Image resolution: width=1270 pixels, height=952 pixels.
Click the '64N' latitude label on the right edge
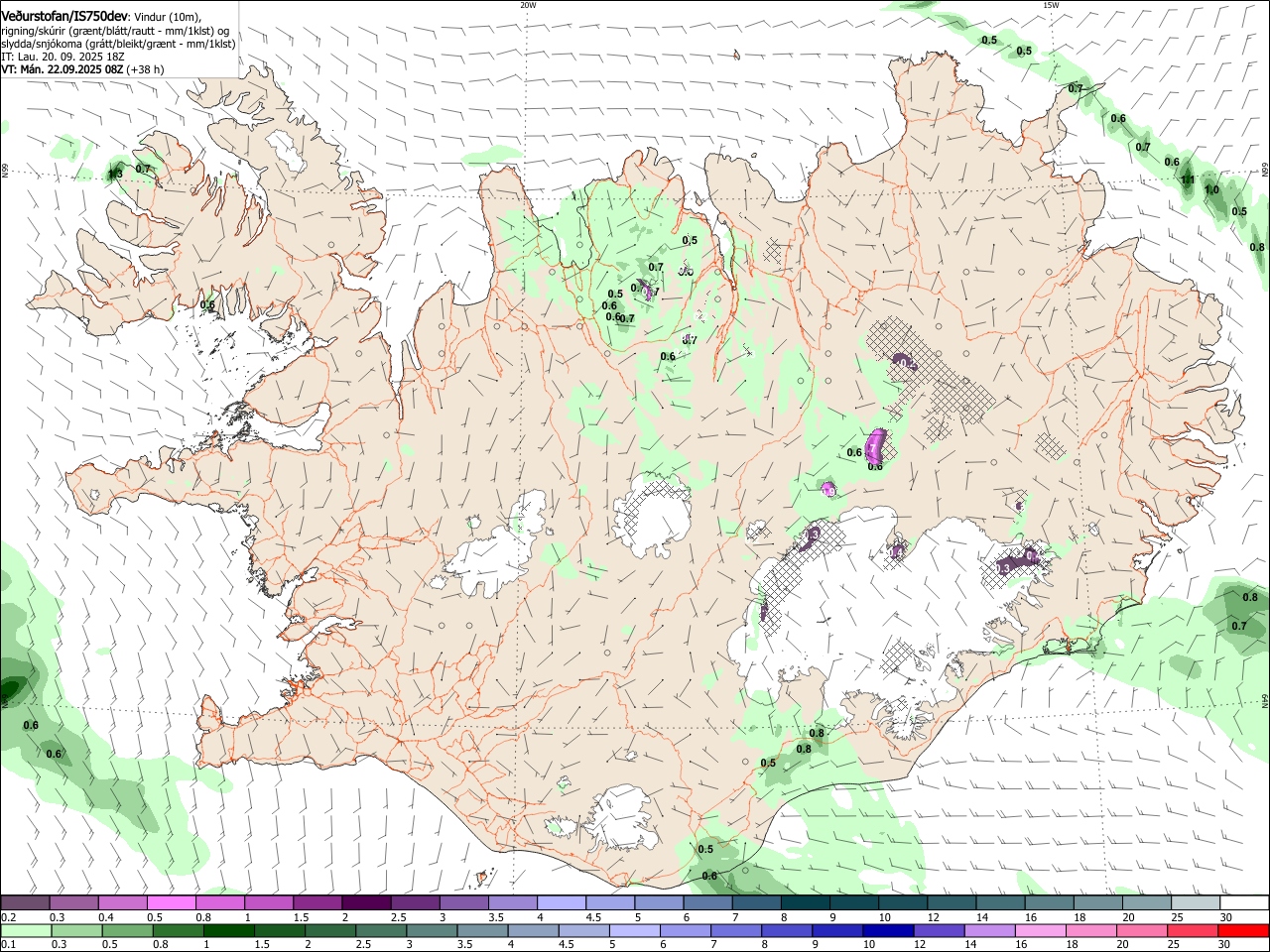tap(1265, 700)
